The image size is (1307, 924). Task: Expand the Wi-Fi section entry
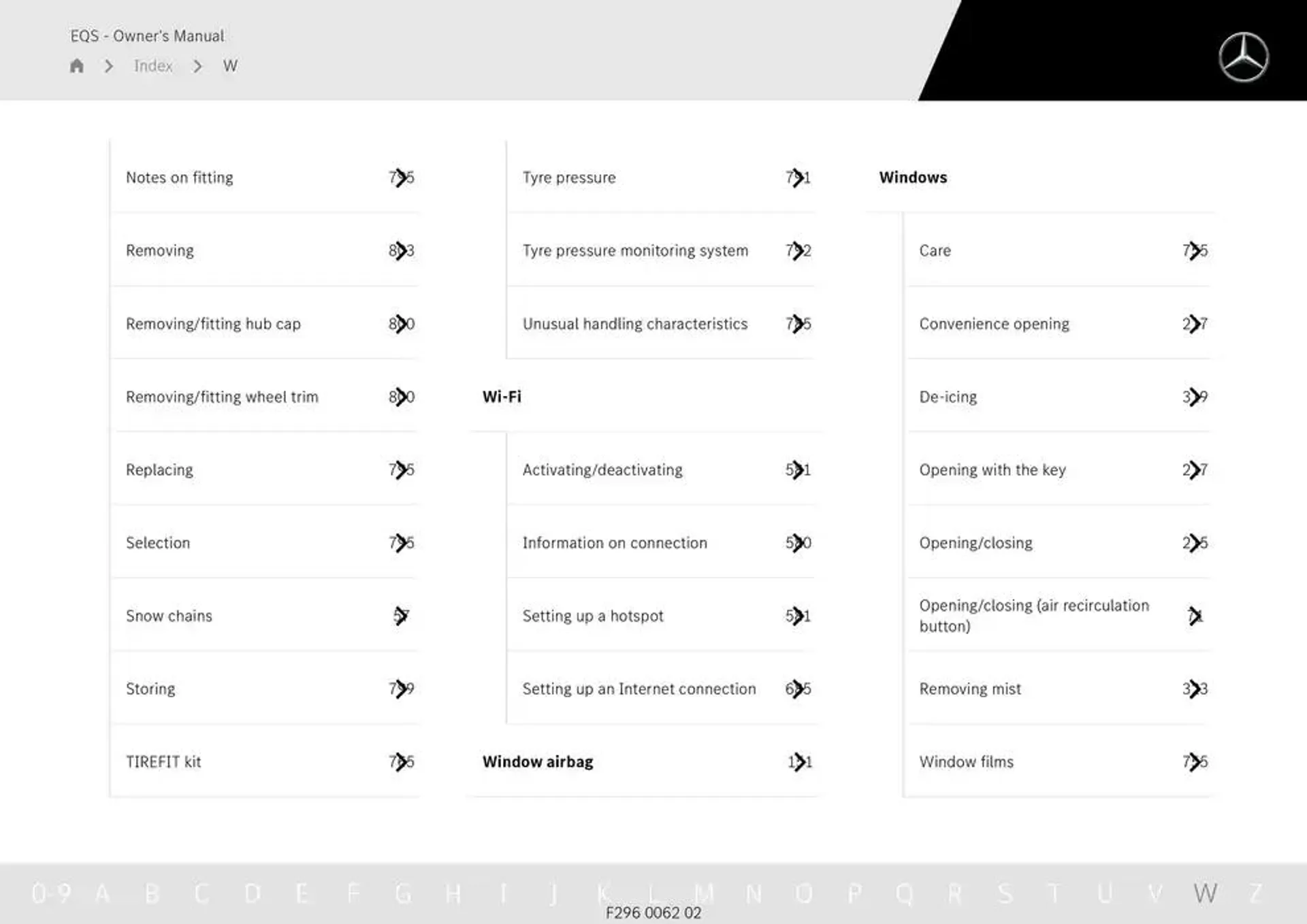point(500,395)
